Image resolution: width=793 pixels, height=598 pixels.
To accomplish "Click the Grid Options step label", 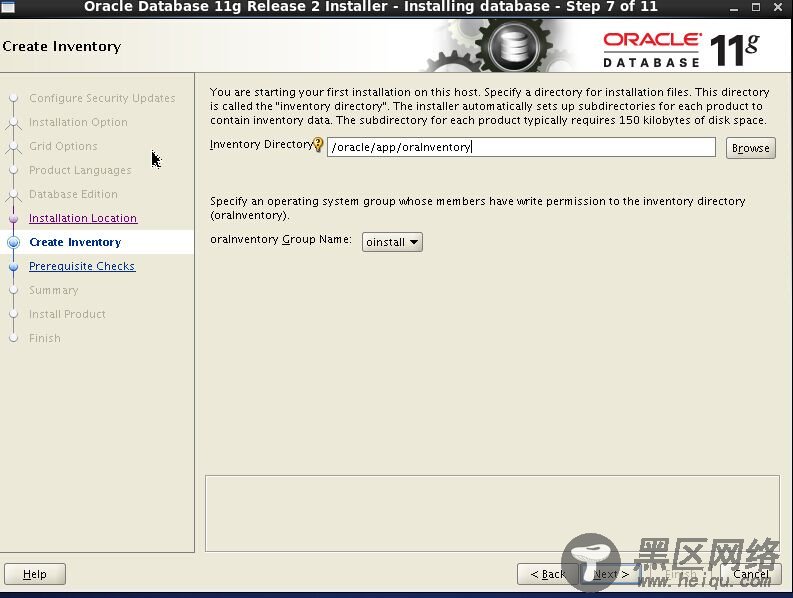I will point(63,146).
